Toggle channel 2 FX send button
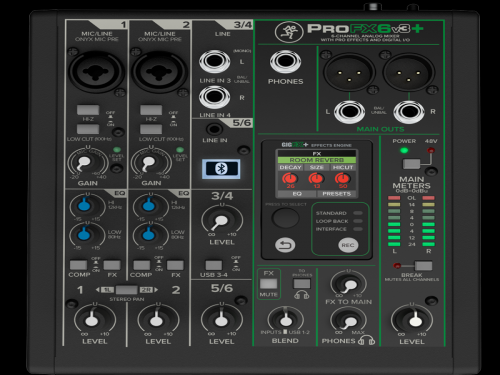 (175, 265)
